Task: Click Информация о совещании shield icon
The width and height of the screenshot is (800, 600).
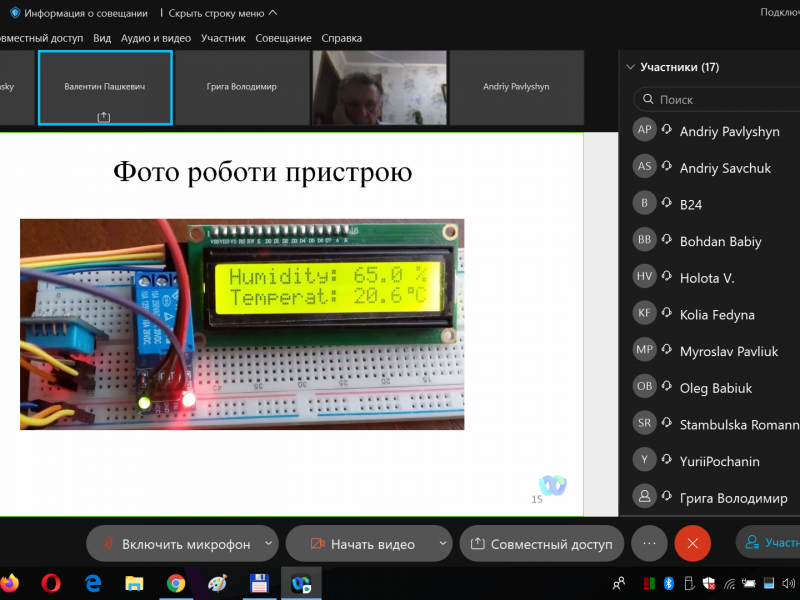Action: [x=15, y=13]
